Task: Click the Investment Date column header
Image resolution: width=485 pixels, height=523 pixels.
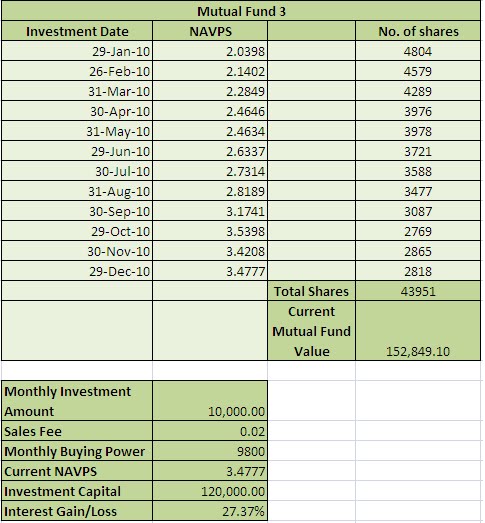Action: (x=77, y=31)
